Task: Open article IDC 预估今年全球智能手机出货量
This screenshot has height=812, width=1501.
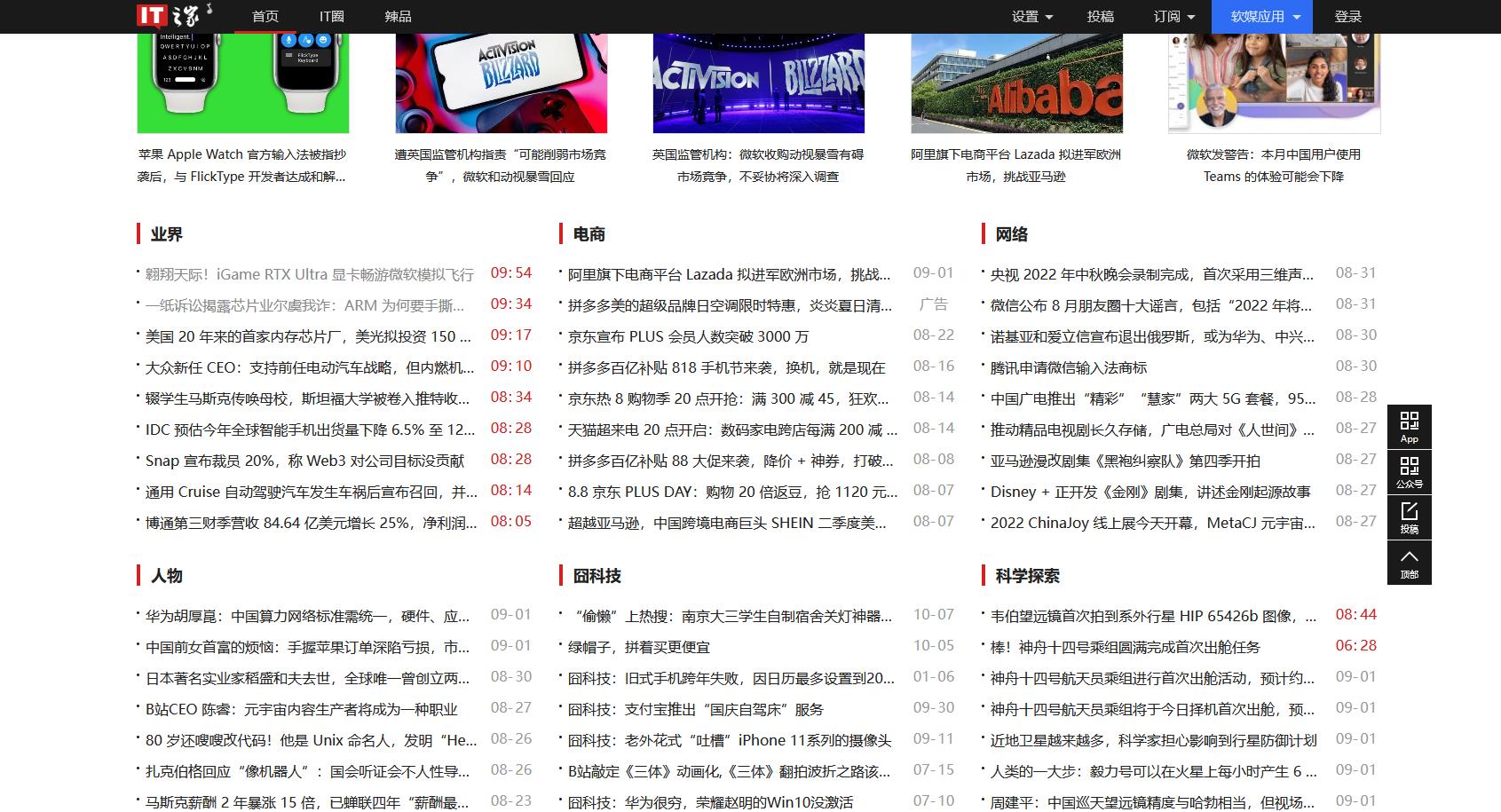Action: pos(311,430)
